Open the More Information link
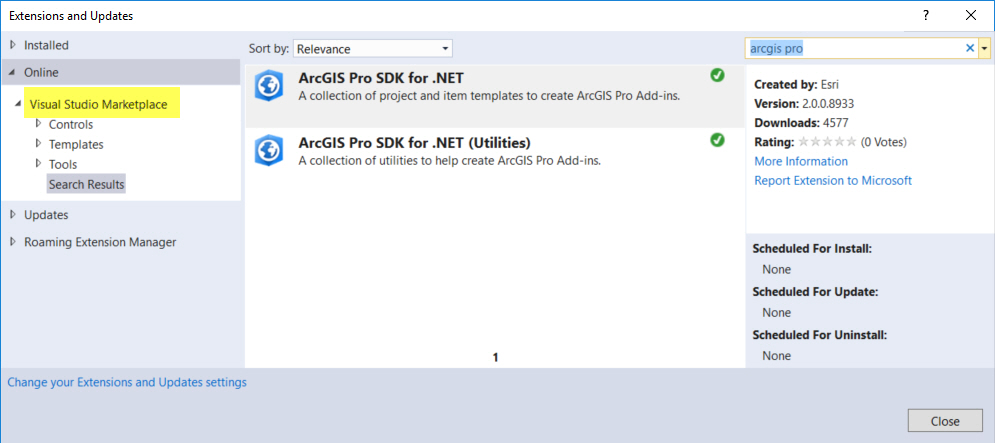The image size is (995, 443). point(801,161)
